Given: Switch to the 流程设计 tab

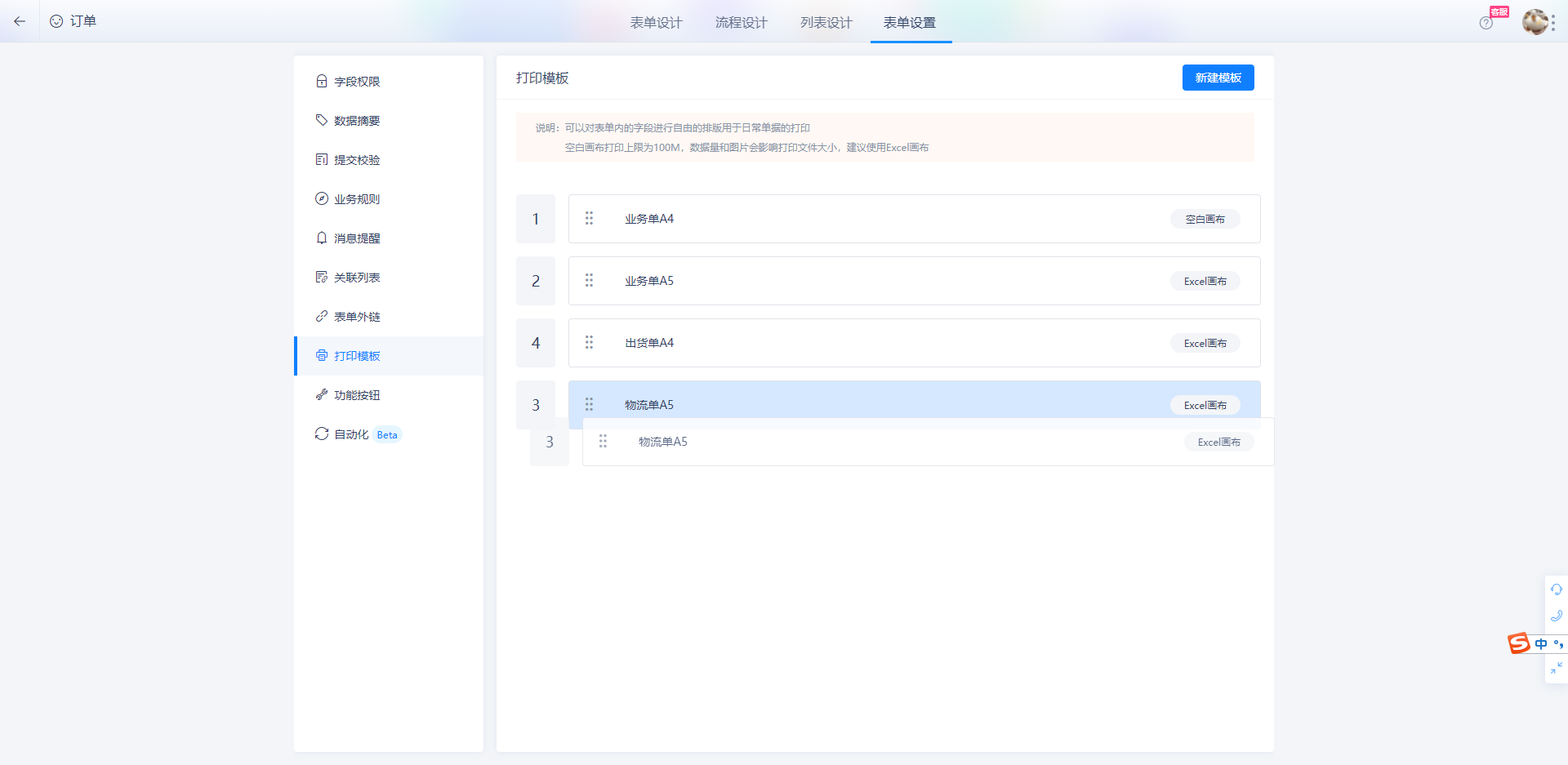Looking at the screenshot, I should (742, 23).
